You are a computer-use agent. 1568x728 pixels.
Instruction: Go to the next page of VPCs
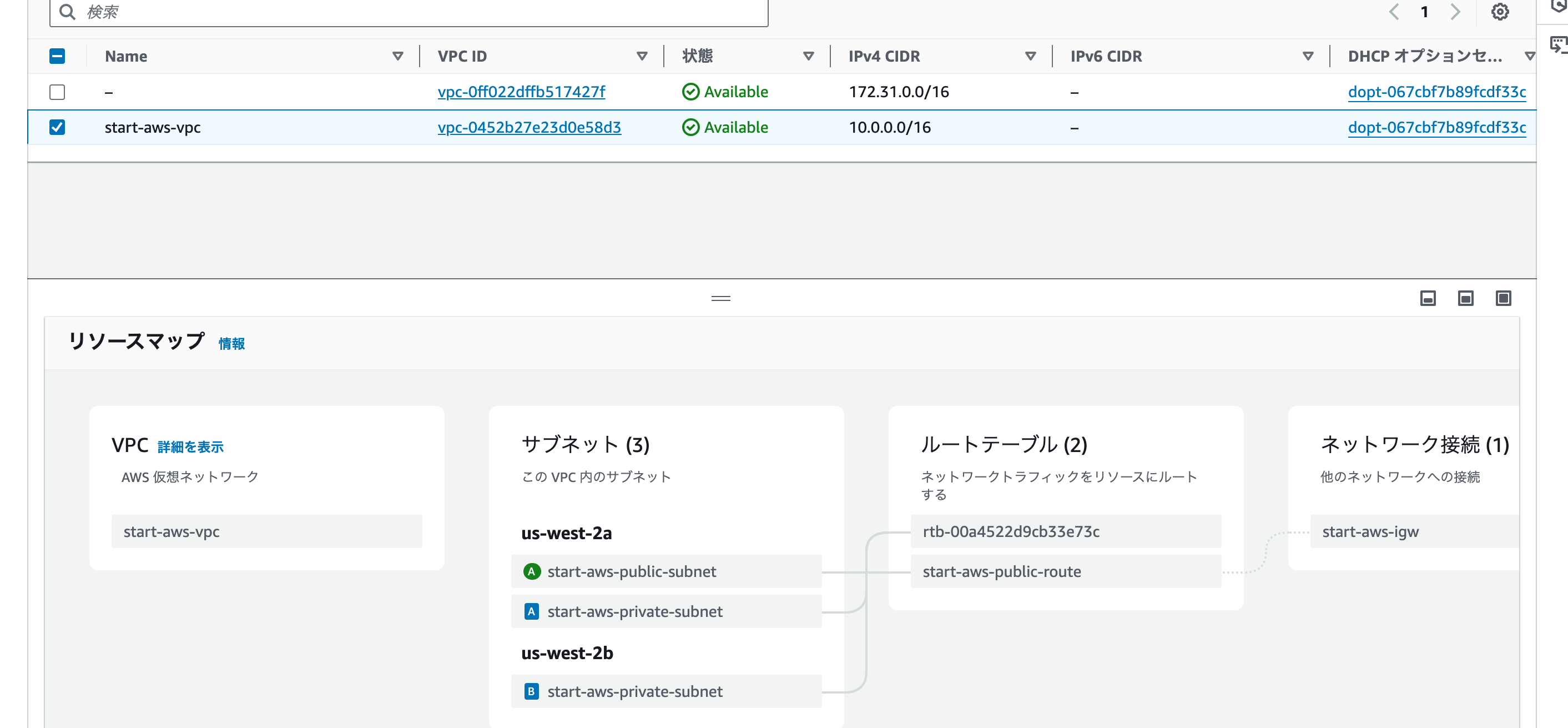[1455, 12]
